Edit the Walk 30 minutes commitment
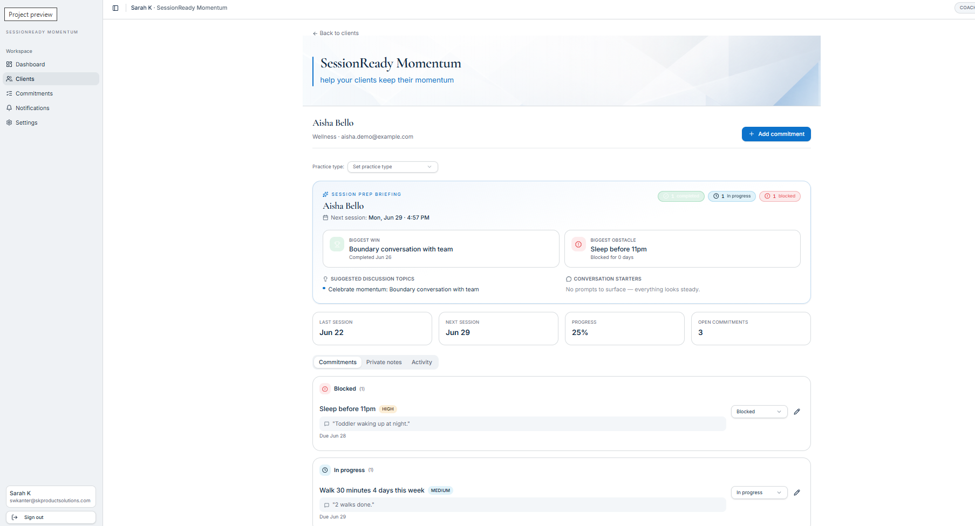The image size is (975, 526). coord(797,492)
